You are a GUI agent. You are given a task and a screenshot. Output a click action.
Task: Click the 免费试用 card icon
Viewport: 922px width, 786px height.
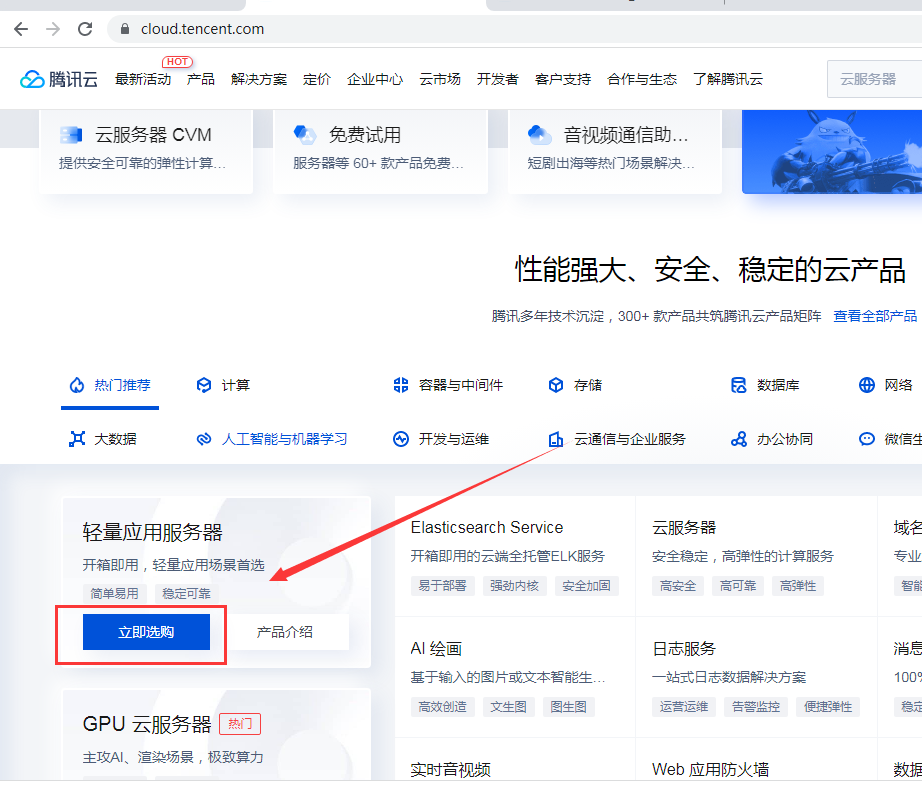point(305,135)
